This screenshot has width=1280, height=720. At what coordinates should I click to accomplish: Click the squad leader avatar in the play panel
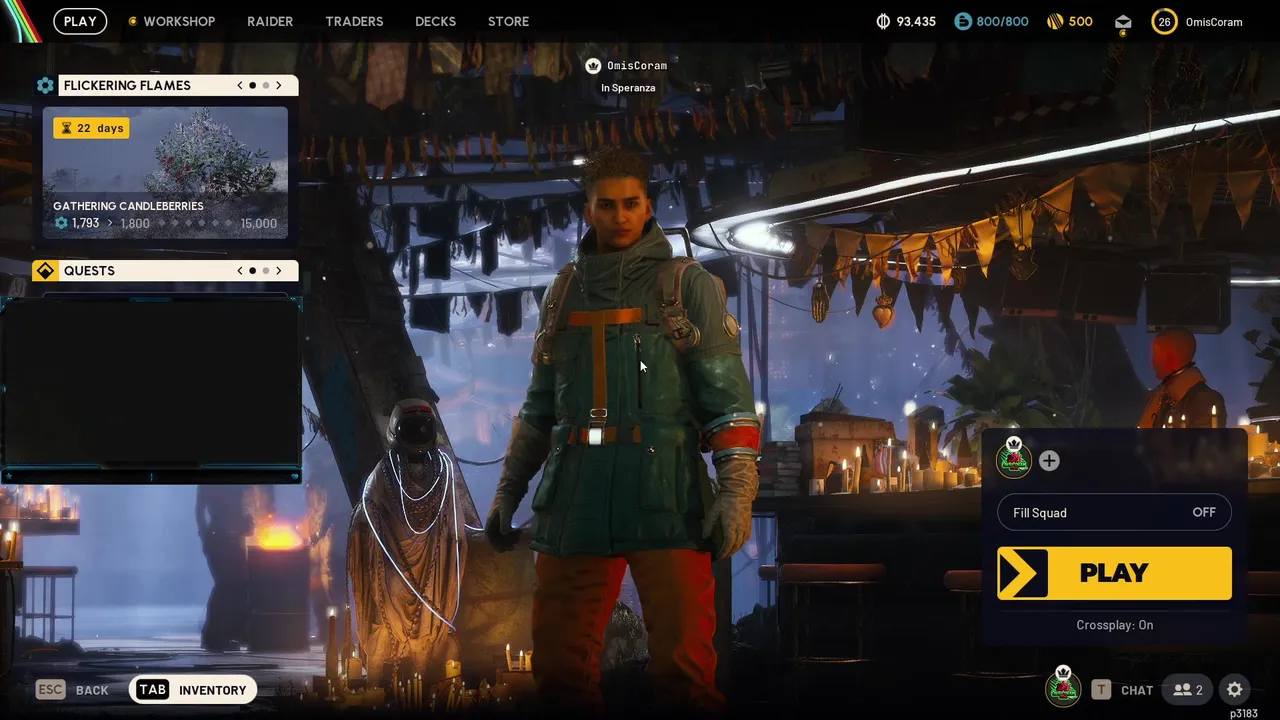1014,460
